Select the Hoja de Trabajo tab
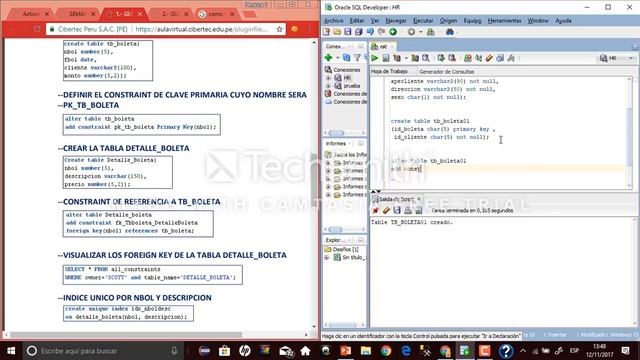640x360 pixels. pos(389,71)
